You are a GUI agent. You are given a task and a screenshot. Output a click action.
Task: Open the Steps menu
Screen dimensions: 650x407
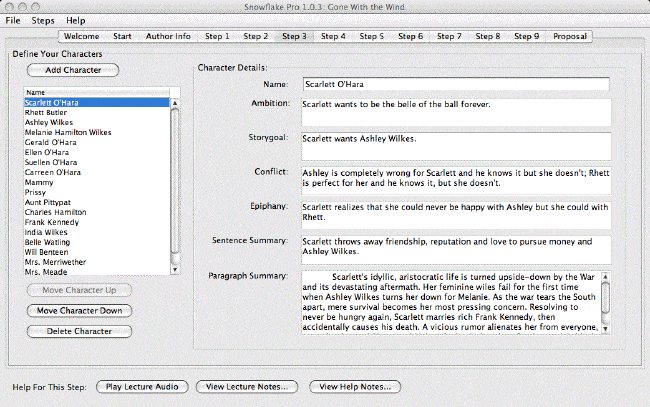click(x=43, y=20)
